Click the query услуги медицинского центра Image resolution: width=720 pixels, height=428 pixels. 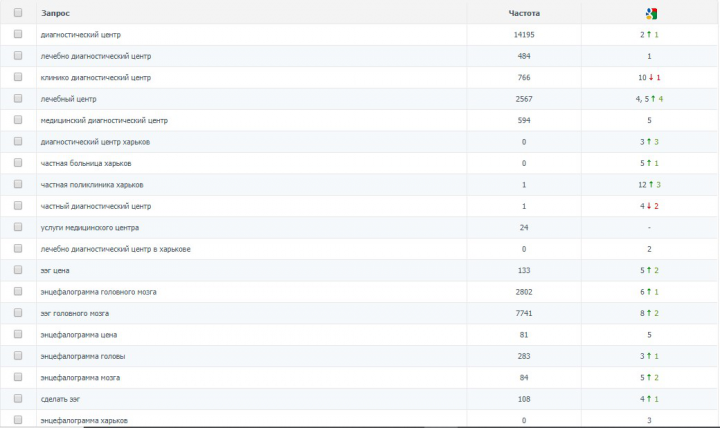pyautogui.click(x=90, y=228)
